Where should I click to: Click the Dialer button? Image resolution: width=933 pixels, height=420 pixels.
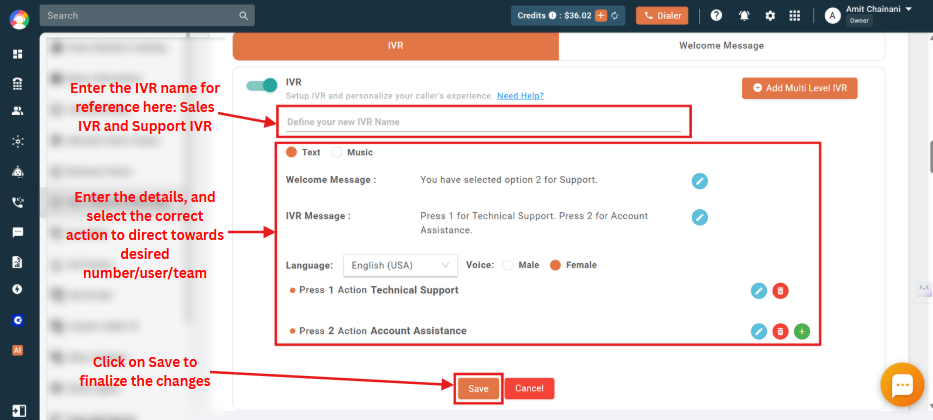tap(662, 16)
